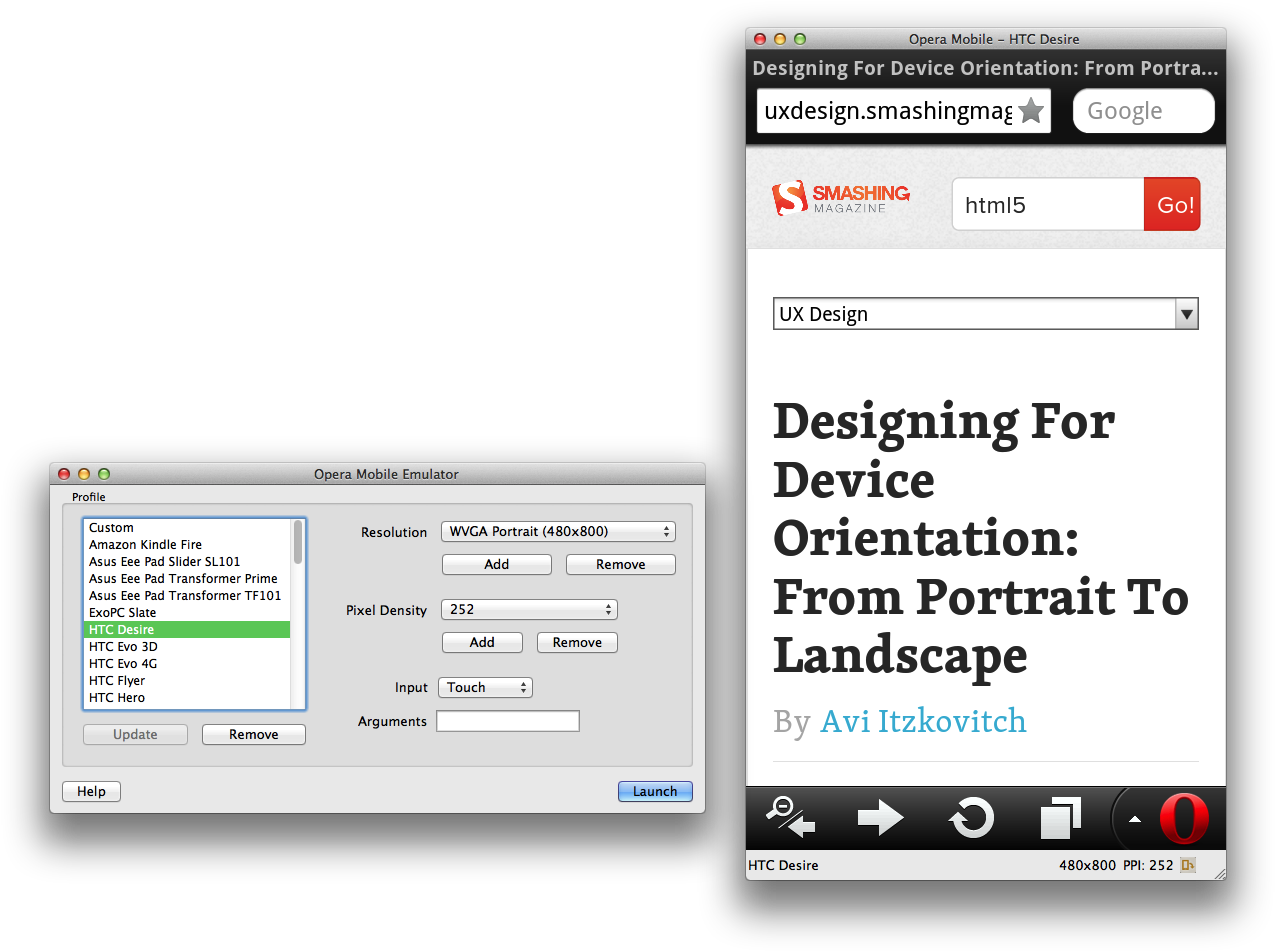Viewport: 1275px width, 951px height.
Task: Open Help in Opera Mobile Emulator
Action: coord(91,792)
